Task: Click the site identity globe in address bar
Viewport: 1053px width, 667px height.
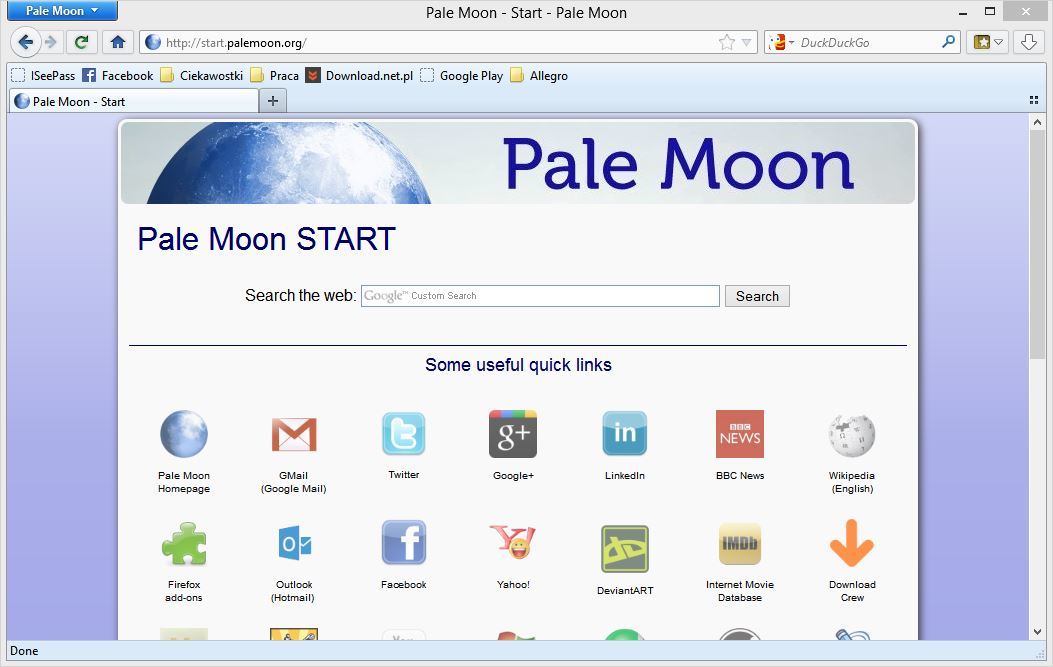Action: tap(153, 42)
